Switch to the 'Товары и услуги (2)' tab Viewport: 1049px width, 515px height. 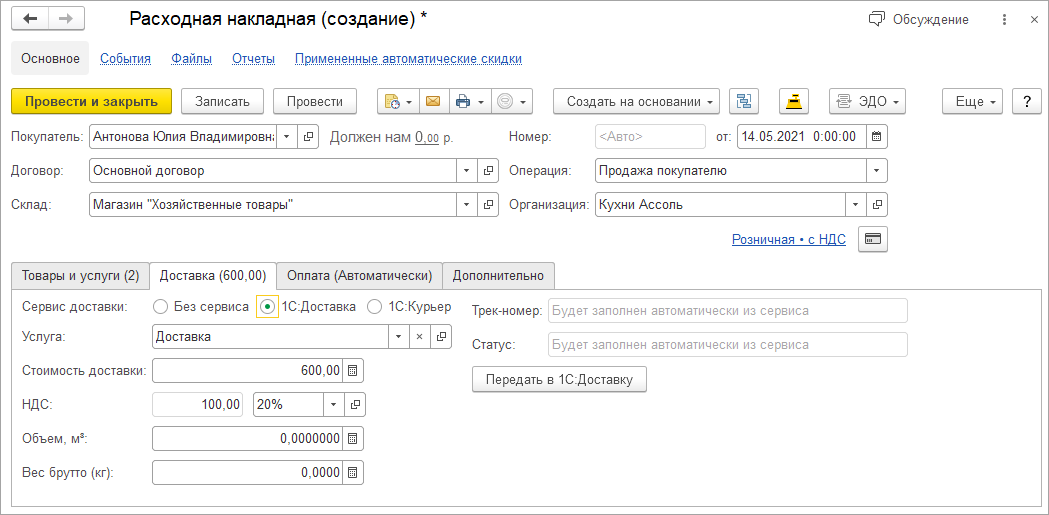point(80,275)
